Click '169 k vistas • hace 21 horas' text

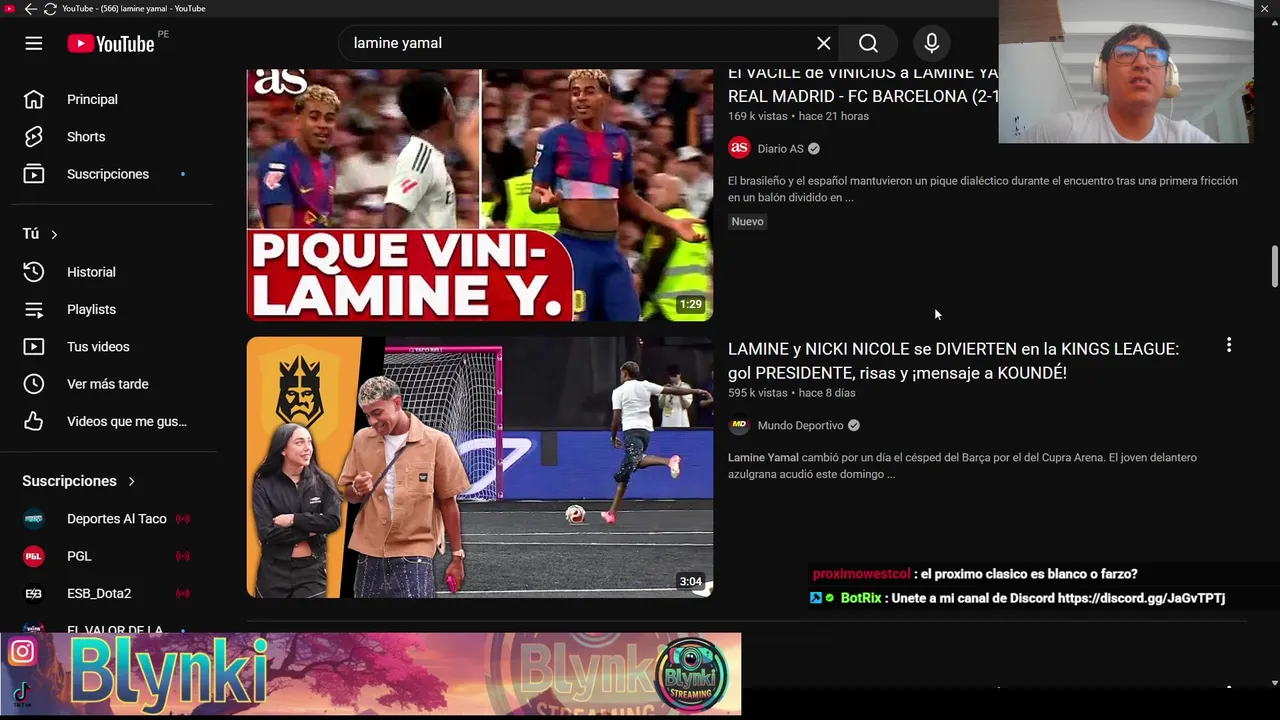click(798, 116)
